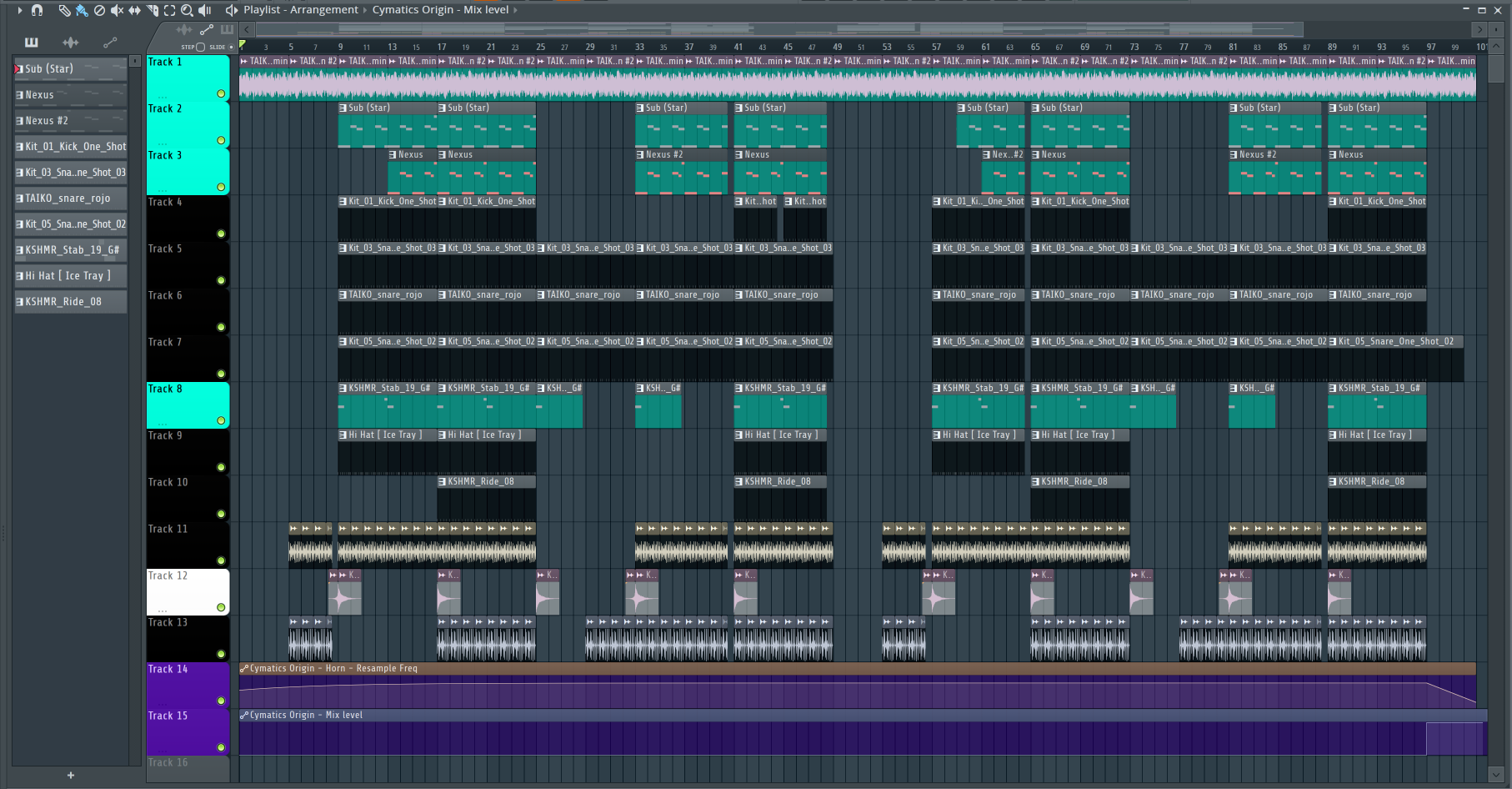Select KSHMR_Stab_19_G# in the pattern picker
The height and width of the screenshot is (789, 1512).
tap(71, 249)
